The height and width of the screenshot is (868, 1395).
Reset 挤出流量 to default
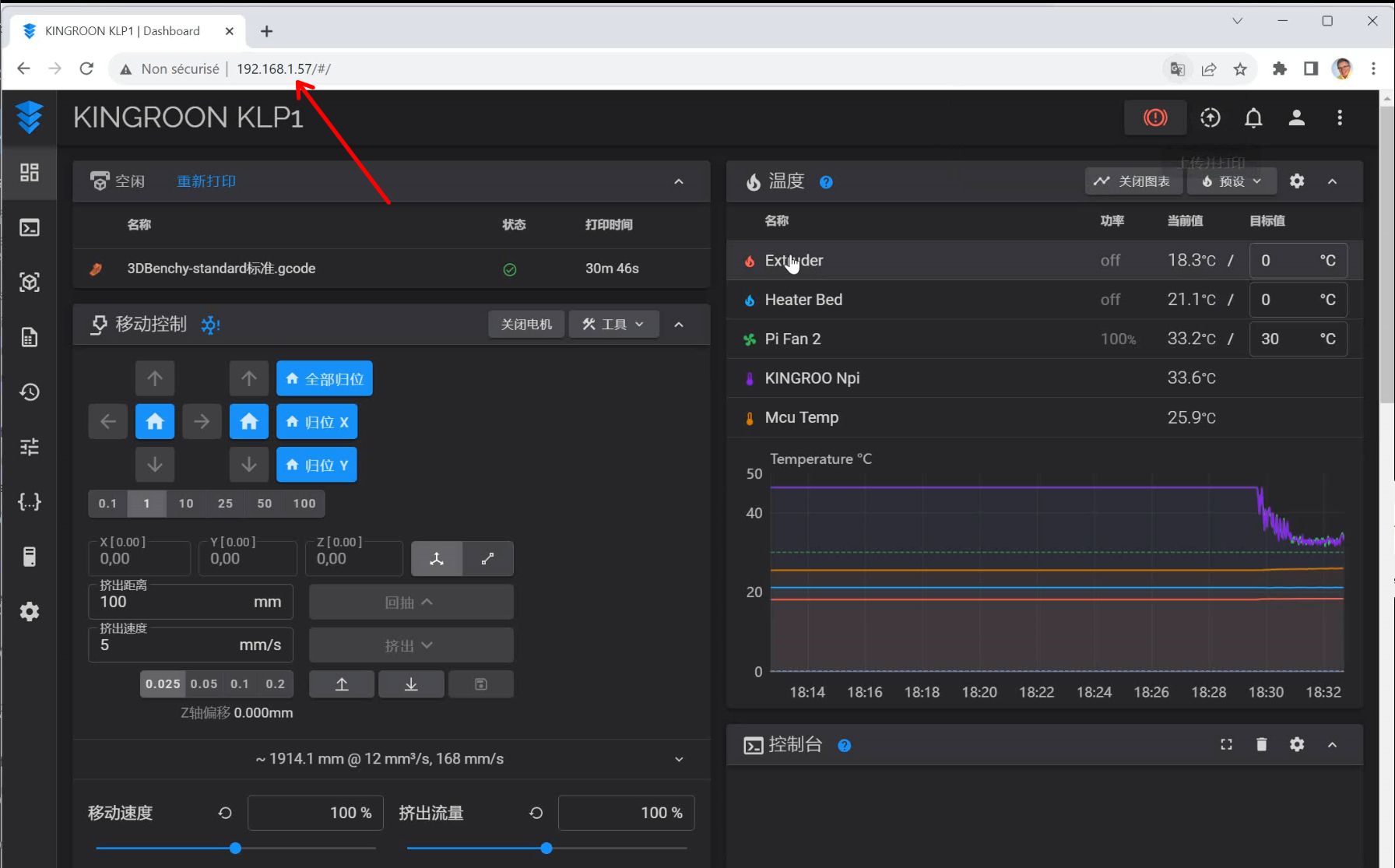click(x=536, y=813)
